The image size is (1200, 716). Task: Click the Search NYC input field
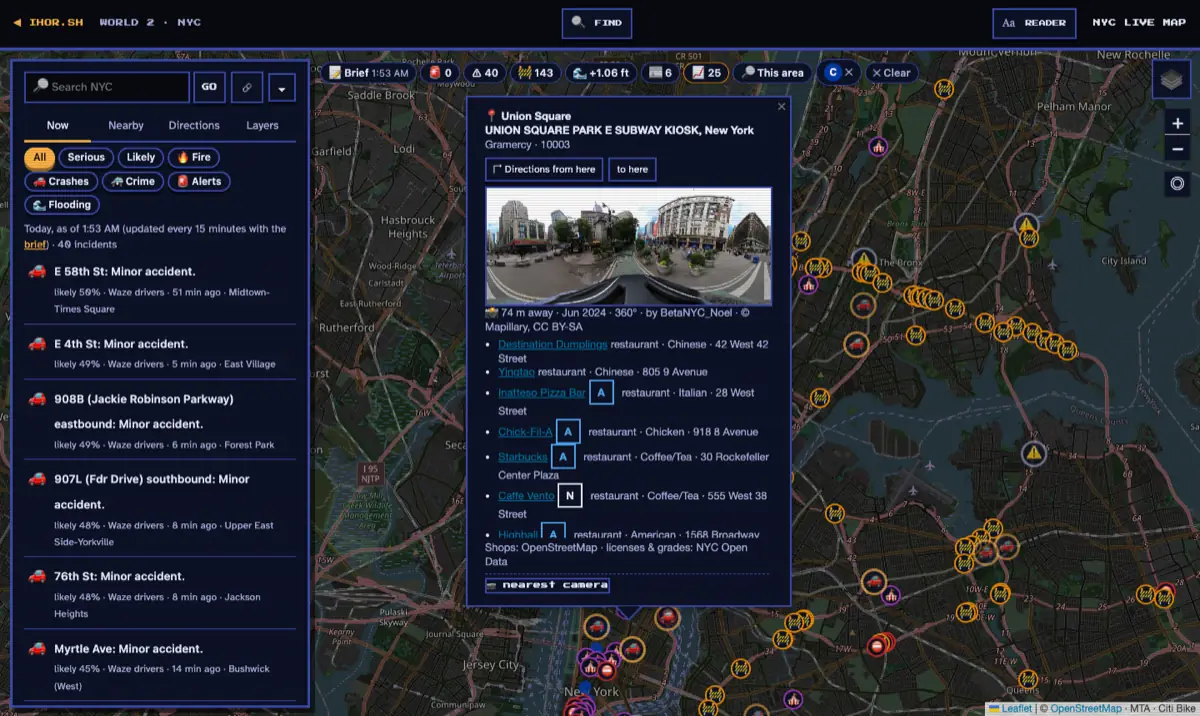pos(107,87)
